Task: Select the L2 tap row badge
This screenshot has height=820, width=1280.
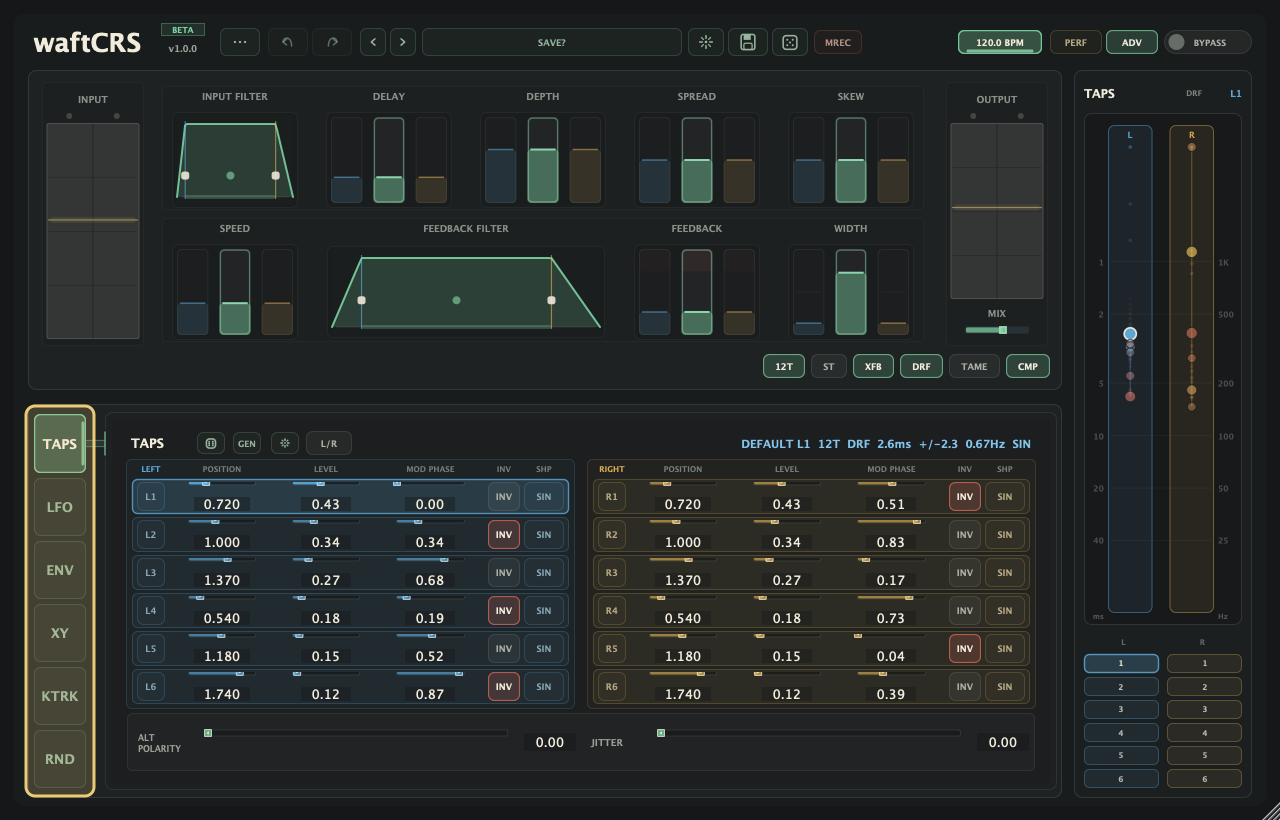Action: point(151,535)
